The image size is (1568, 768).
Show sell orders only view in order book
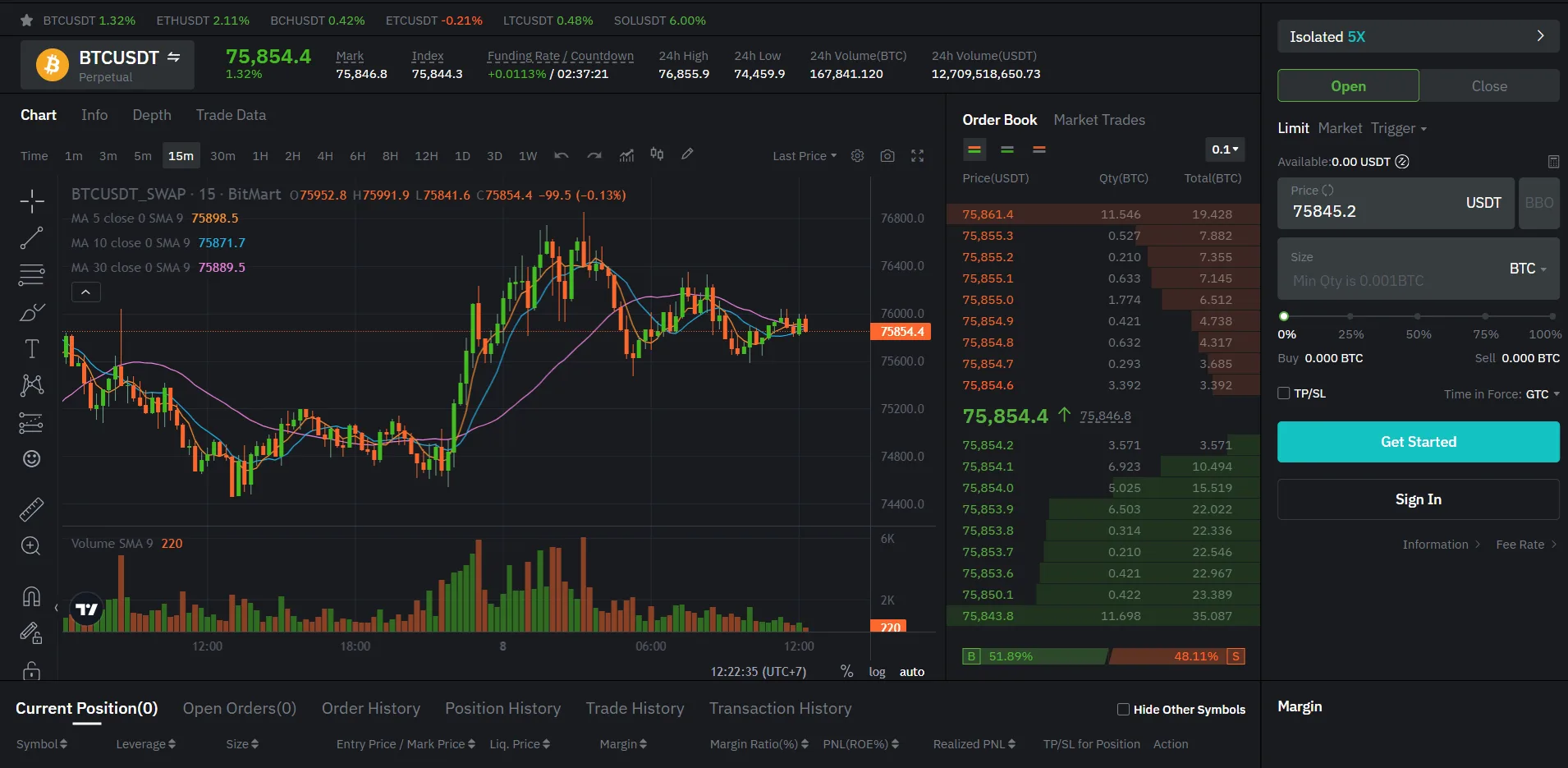tap(1039, 149)
